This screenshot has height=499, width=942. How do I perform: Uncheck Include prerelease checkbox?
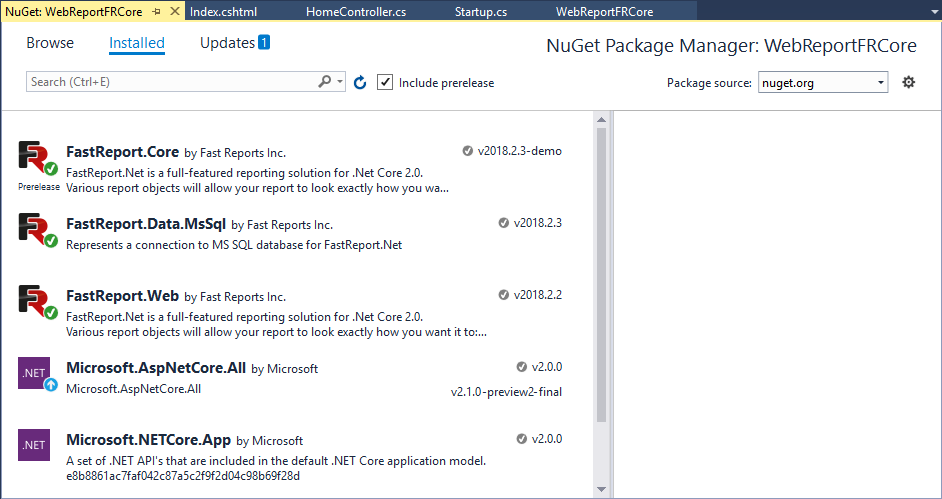pos(385,82)
